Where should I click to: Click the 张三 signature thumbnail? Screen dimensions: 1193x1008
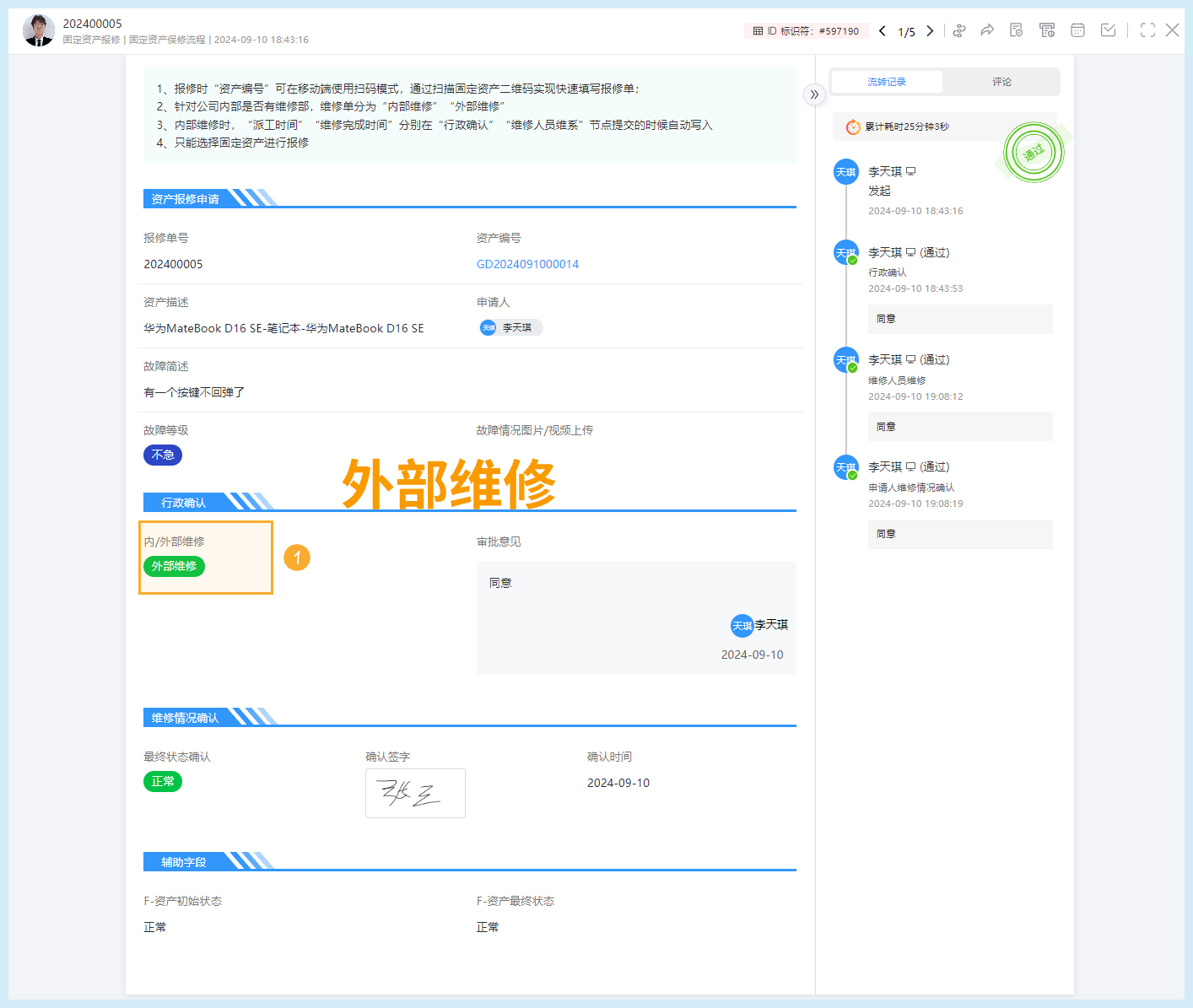(x=415, y=793)
